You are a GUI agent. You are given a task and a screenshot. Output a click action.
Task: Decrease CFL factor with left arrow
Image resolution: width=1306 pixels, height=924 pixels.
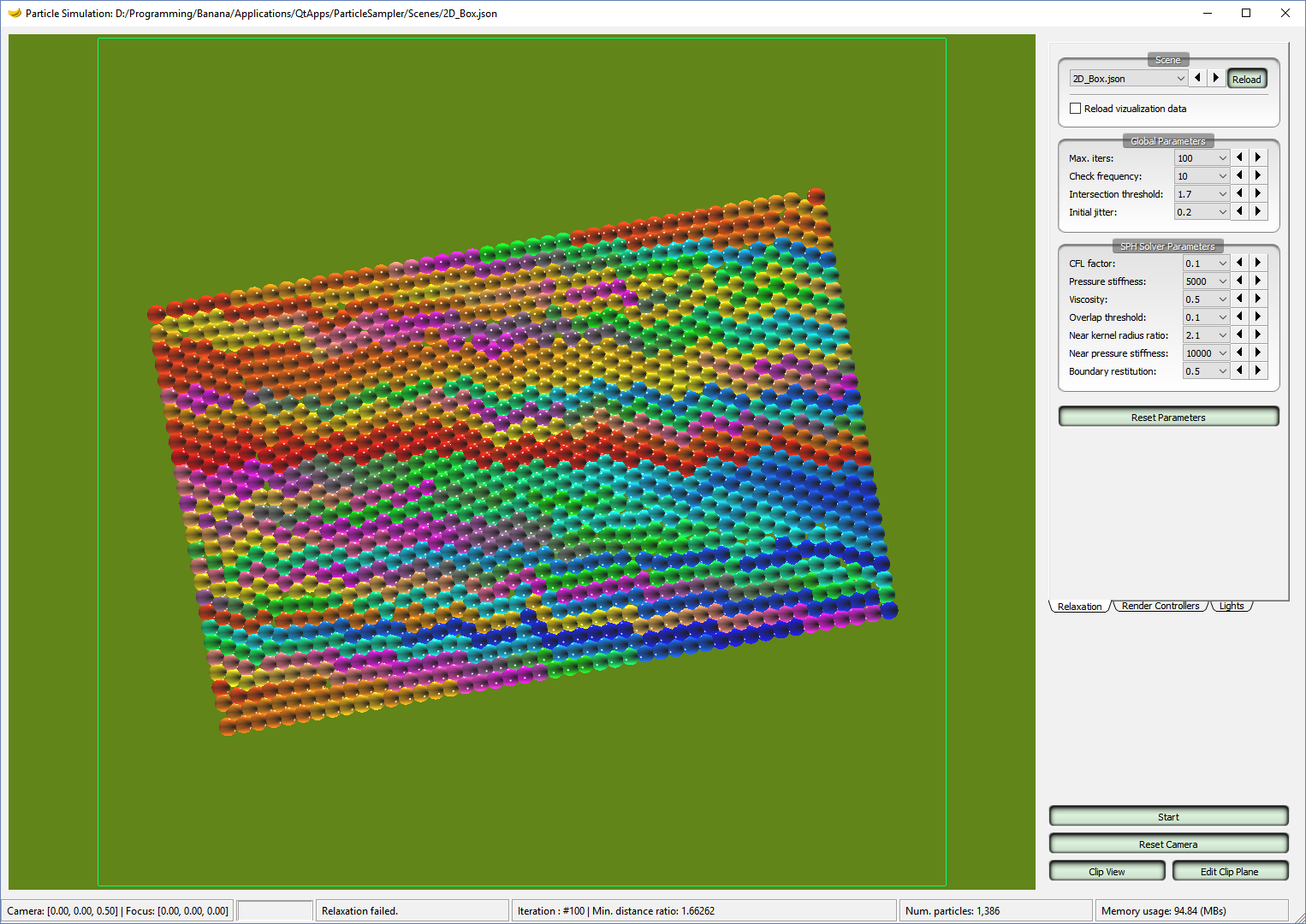1239,263
